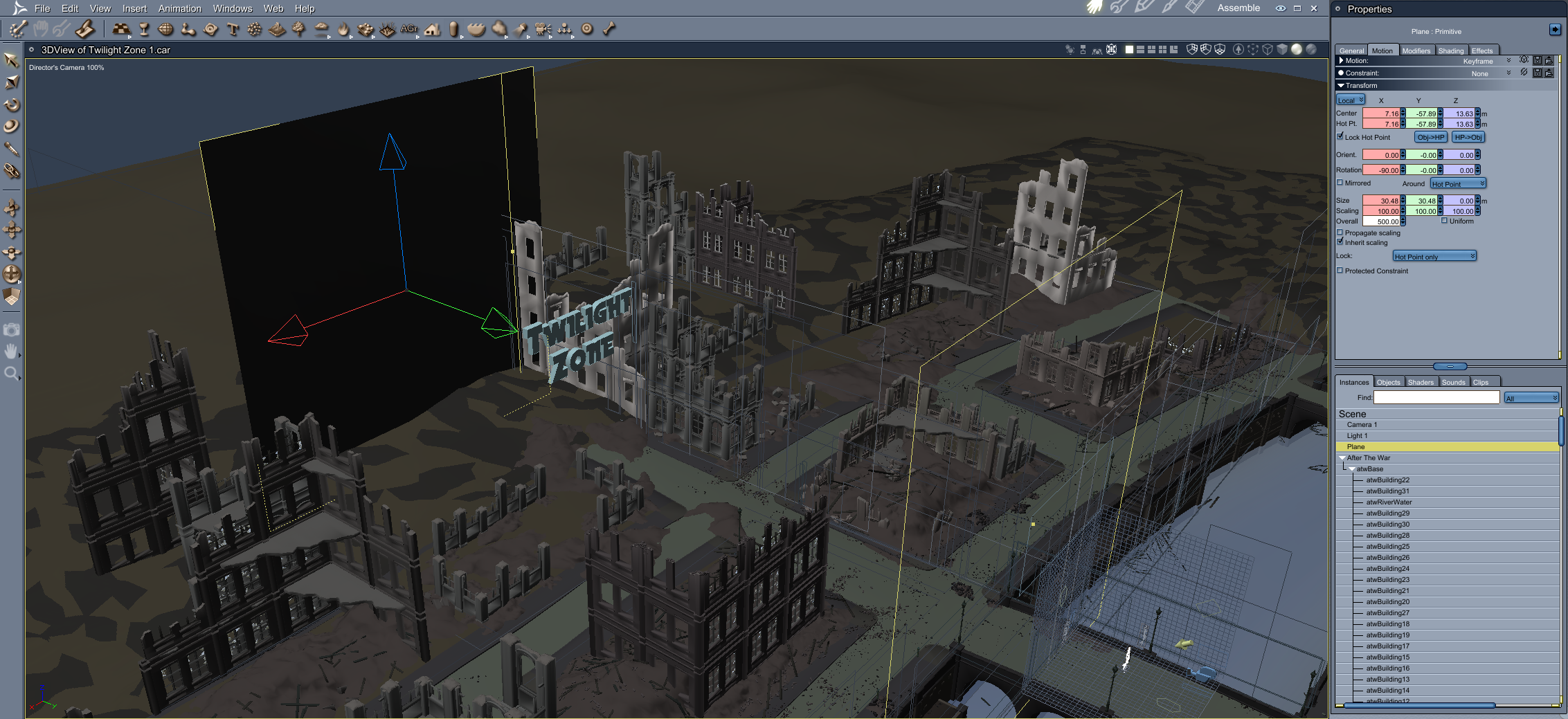Select the Rotate tool in left toolbar

click(12, 104)
